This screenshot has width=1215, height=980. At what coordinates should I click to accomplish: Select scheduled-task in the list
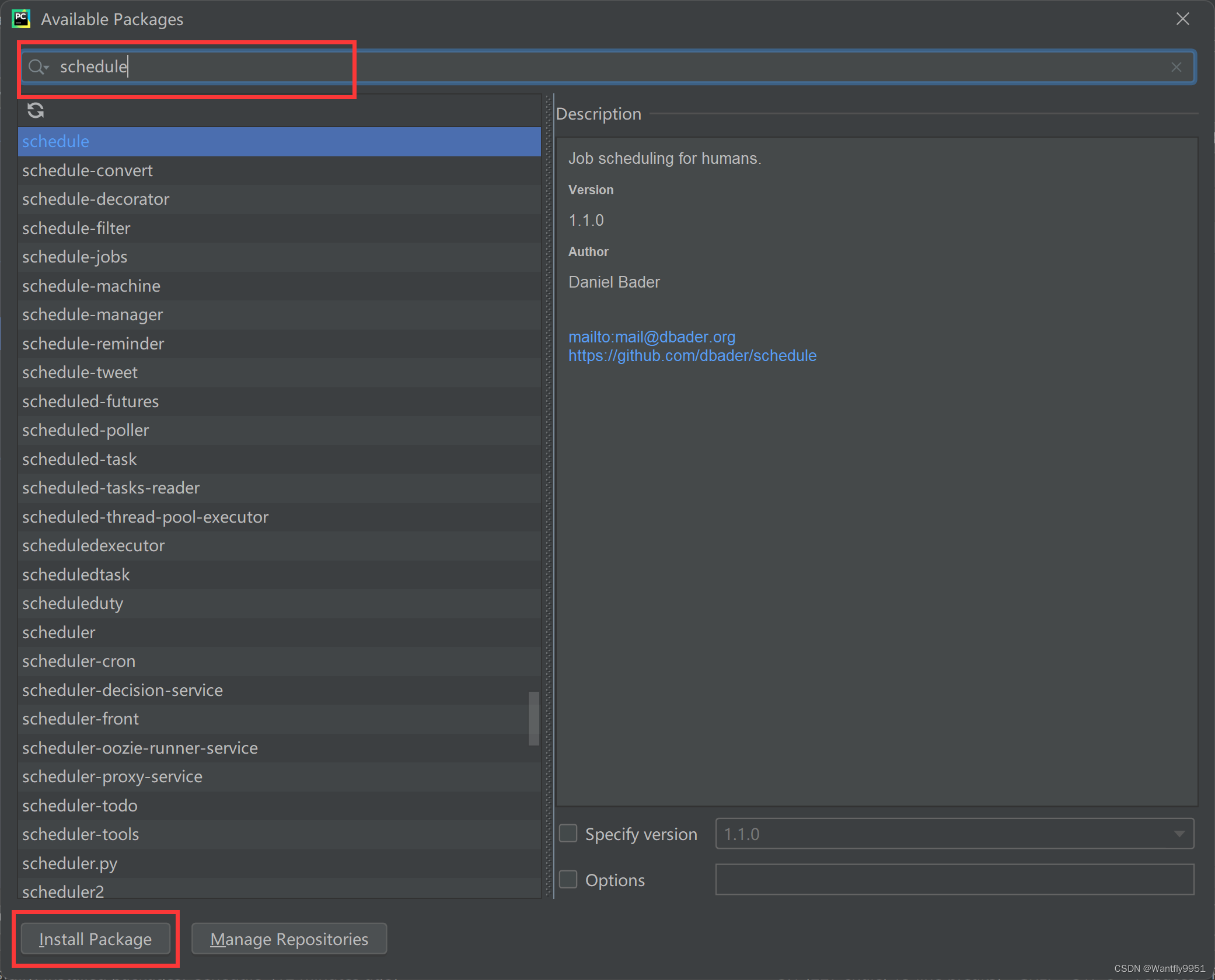[280, 459]
